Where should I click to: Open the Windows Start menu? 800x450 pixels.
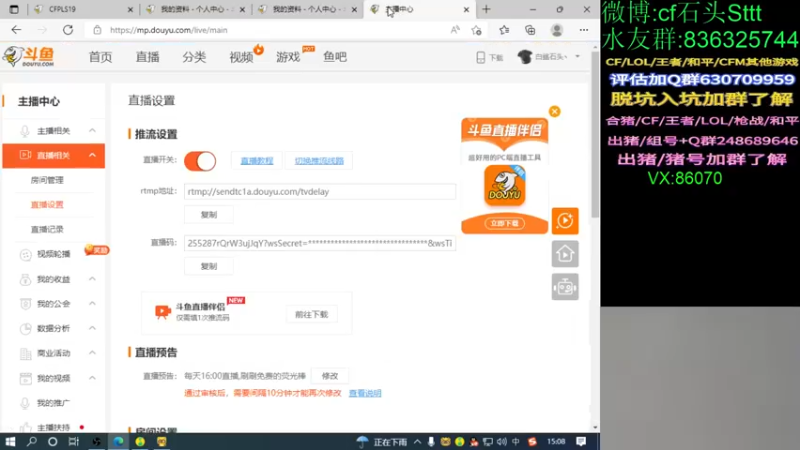point(10,442)
